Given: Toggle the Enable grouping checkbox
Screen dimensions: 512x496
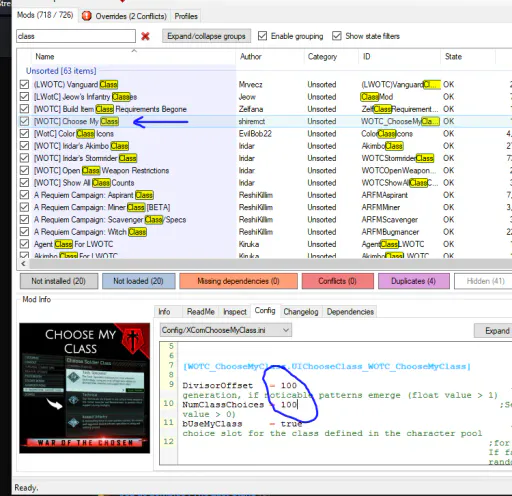Looking at the screenshot, I should pos(263,36).
